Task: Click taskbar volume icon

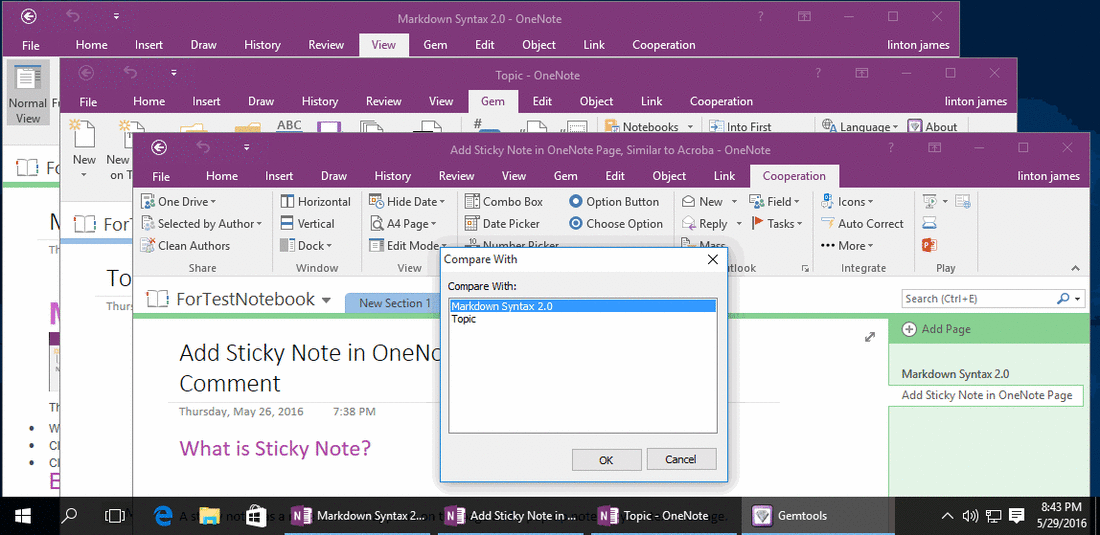Action: (970, 516)
